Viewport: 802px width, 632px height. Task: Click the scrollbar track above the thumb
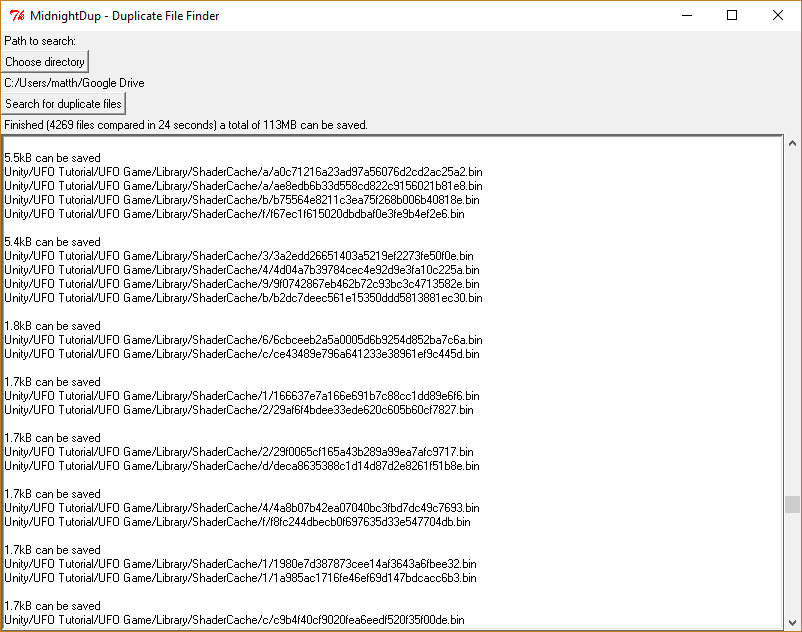tap(792, 320)
